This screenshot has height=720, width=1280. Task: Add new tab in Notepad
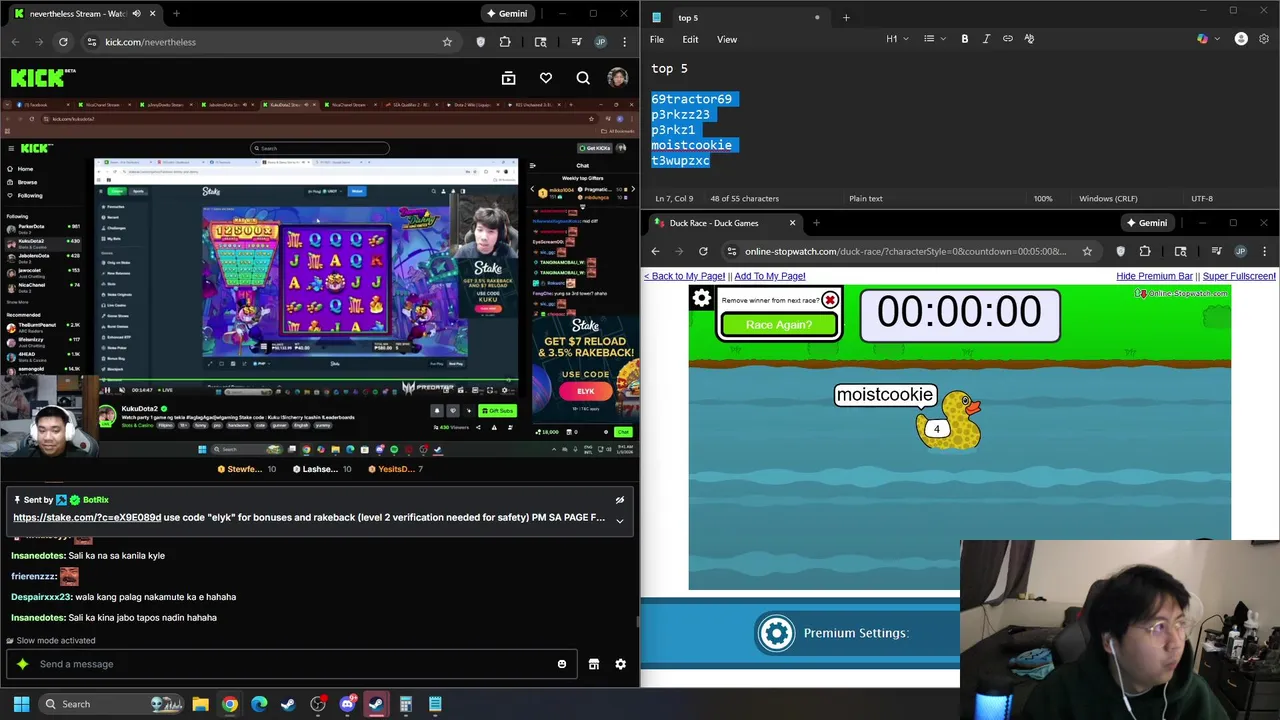(x=846, y=17)
